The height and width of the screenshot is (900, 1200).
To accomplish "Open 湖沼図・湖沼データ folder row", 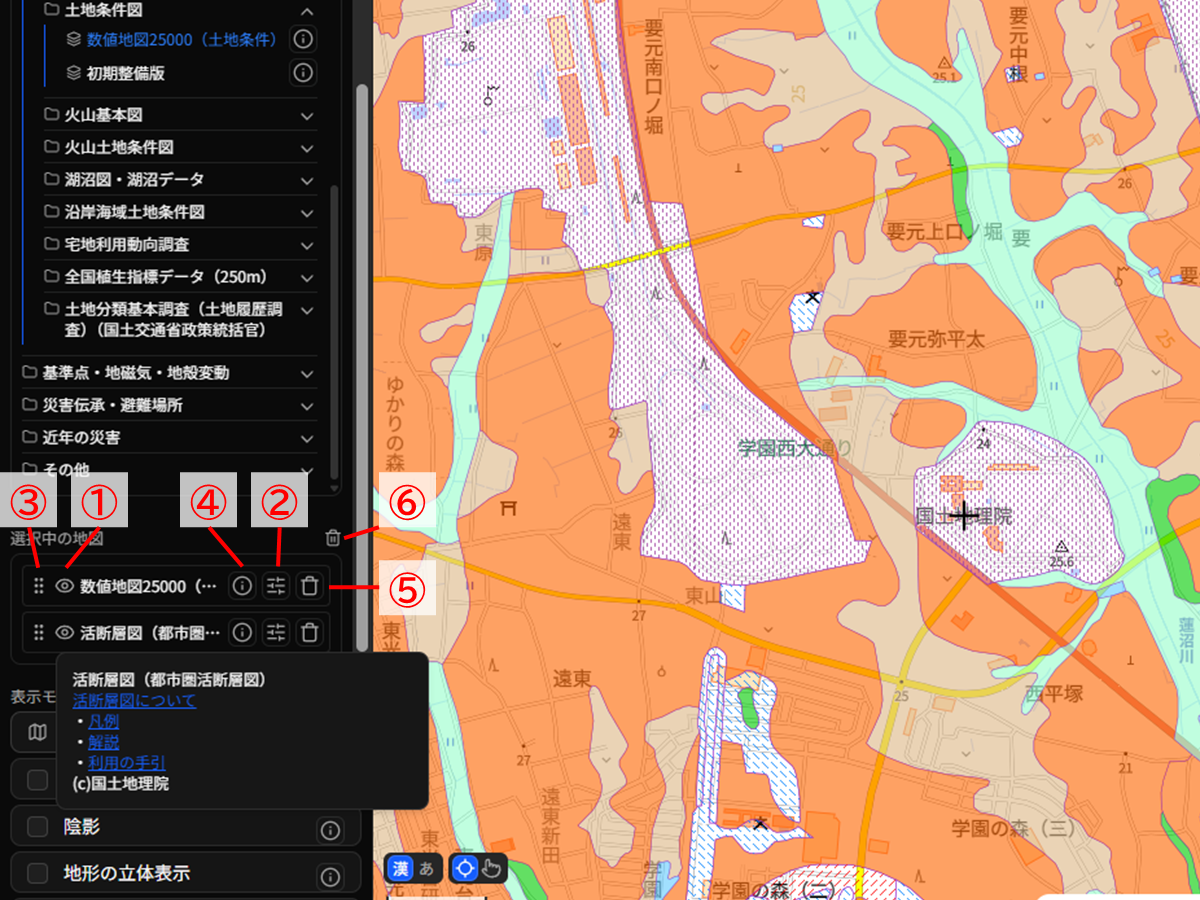I will coord(181,180).
